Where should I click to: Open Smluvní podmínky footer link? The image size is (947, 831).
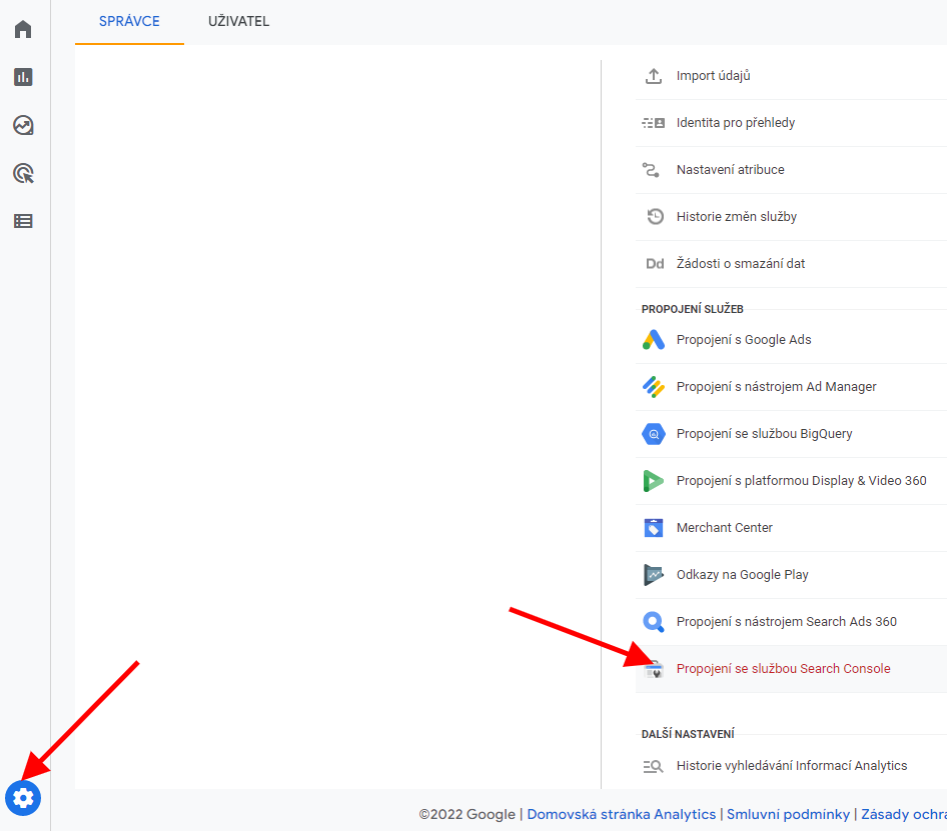click(788, 814)
